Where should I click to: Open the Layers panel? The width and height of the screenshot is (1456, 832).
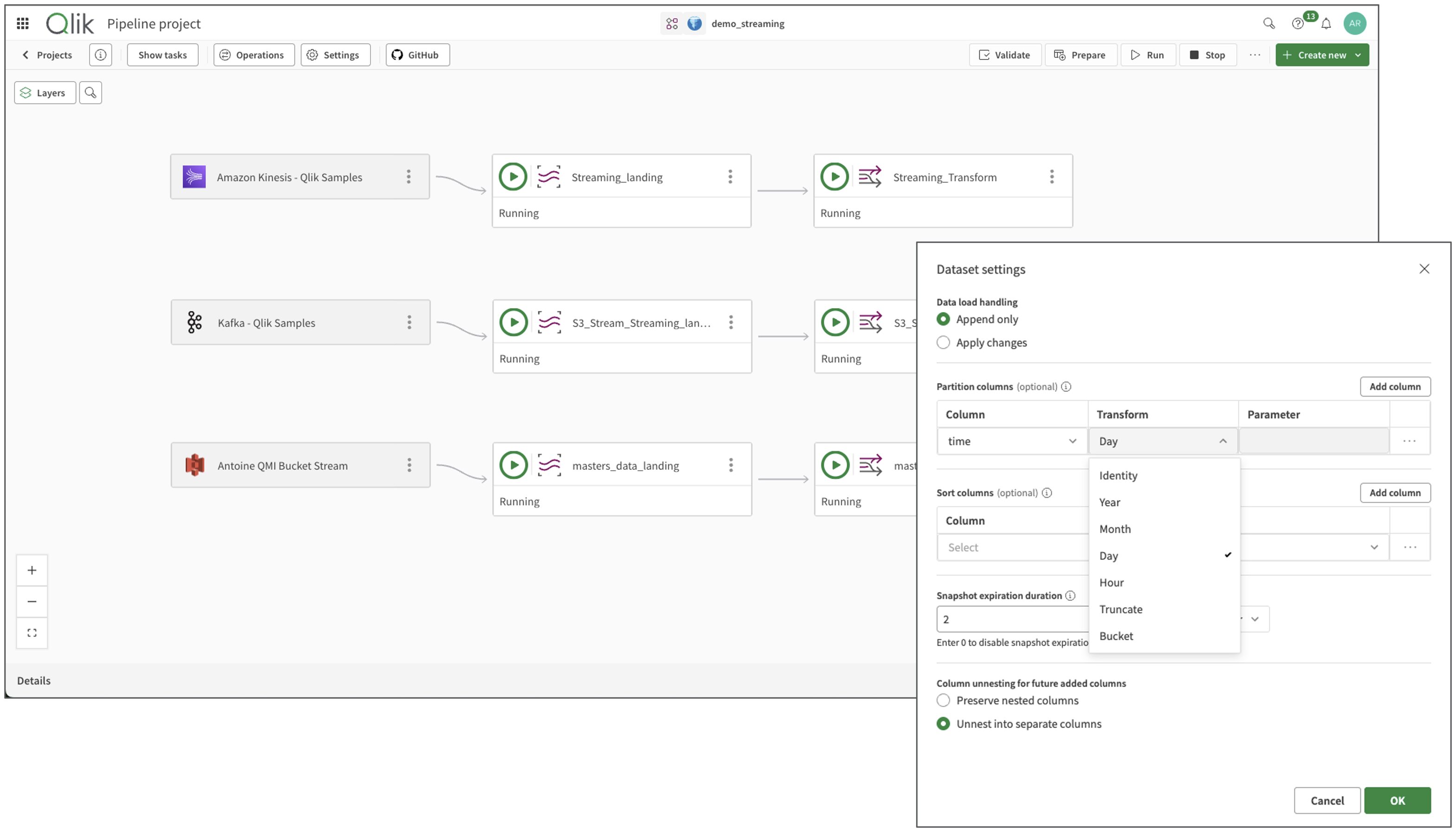coord(45,92)
